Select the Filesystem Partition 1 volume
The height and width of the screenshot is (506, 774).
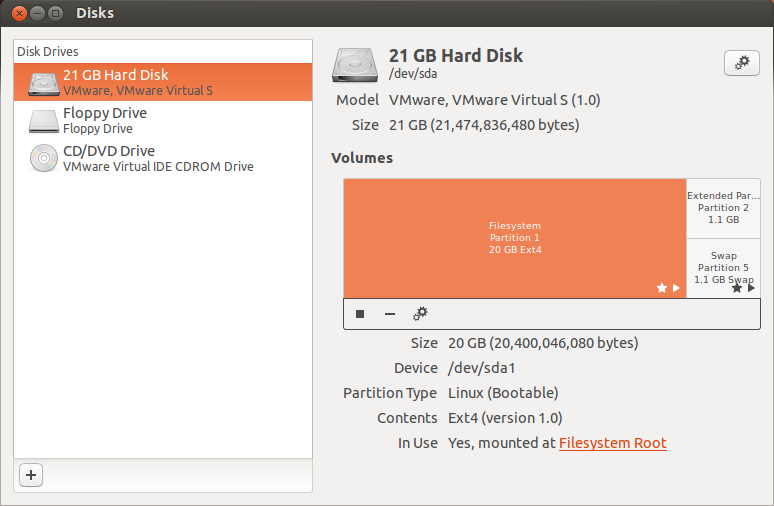coord(514,237)
